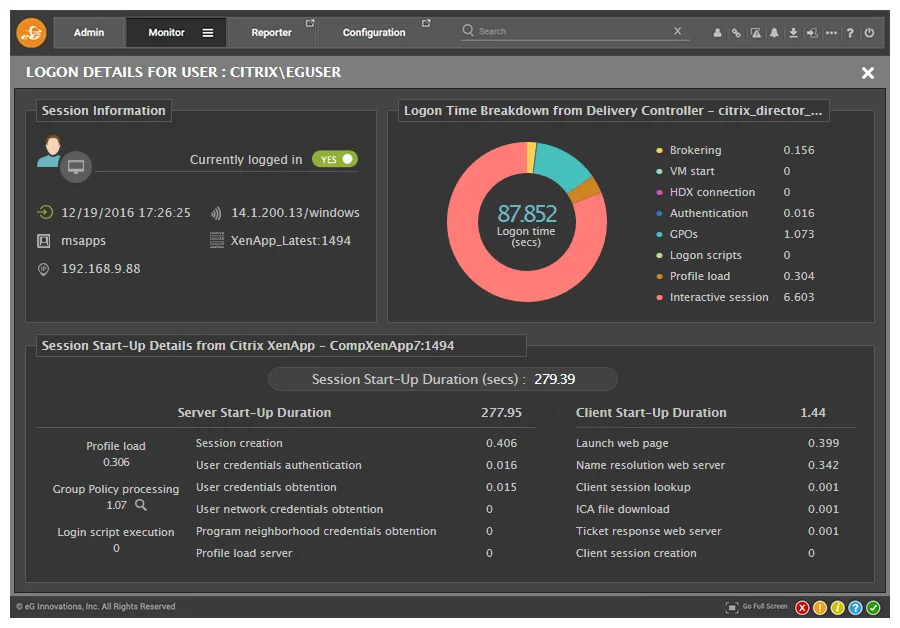
Task: Click the 'Name resolution web server' label
Action: tap(650, 465)
